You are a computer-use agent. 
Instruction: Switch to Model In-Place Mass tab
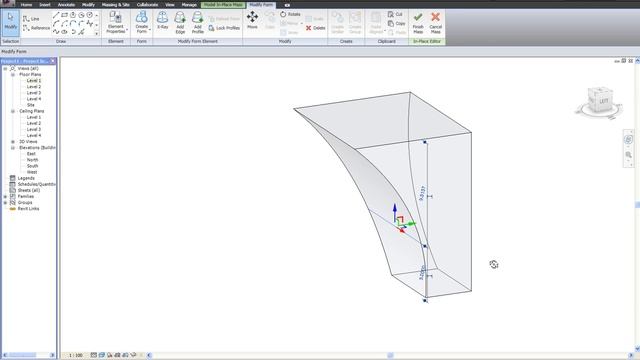tap(223, 4)
